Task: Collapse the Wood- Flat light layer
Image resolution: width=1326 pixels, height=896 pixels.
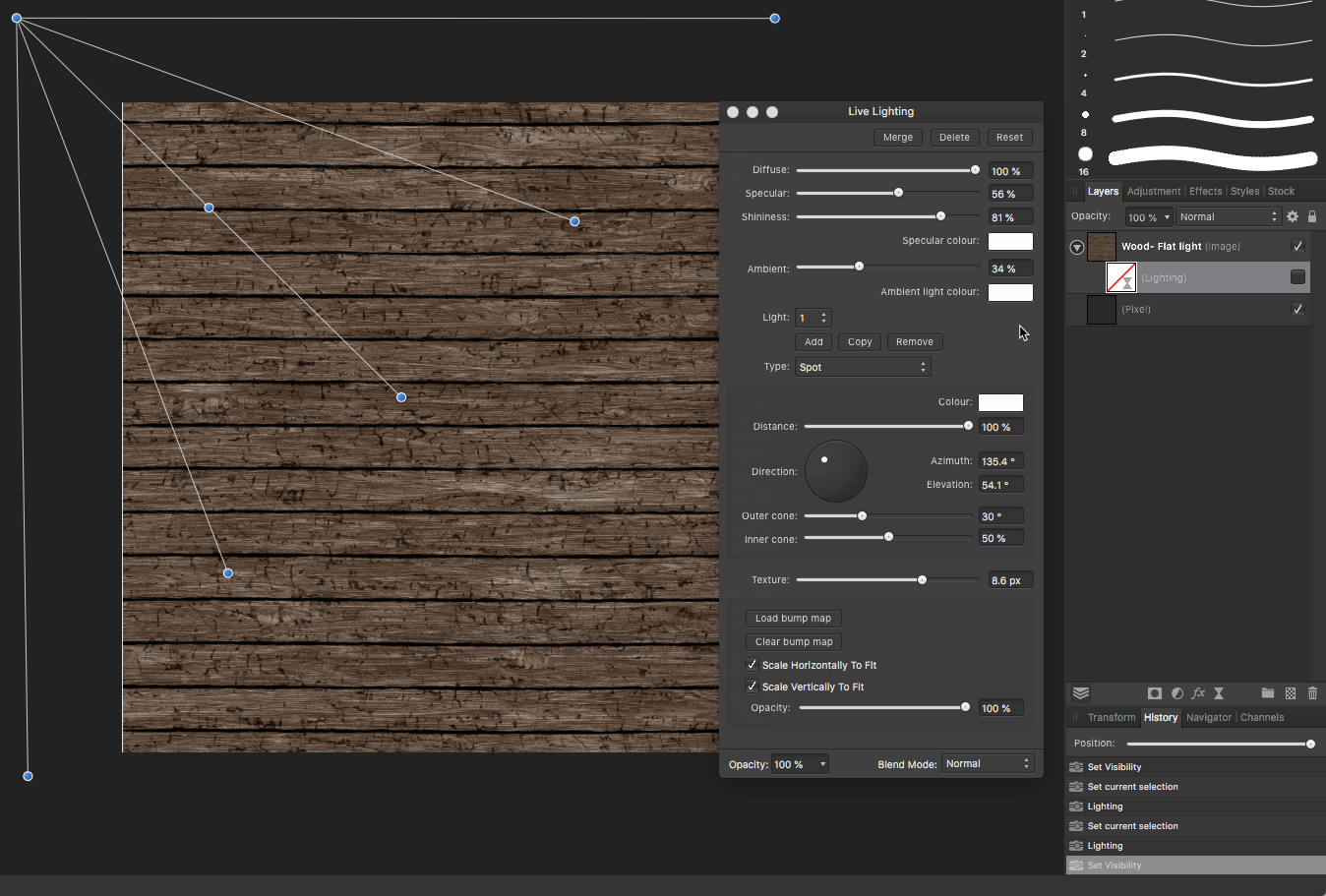Action: [1077, 247]
